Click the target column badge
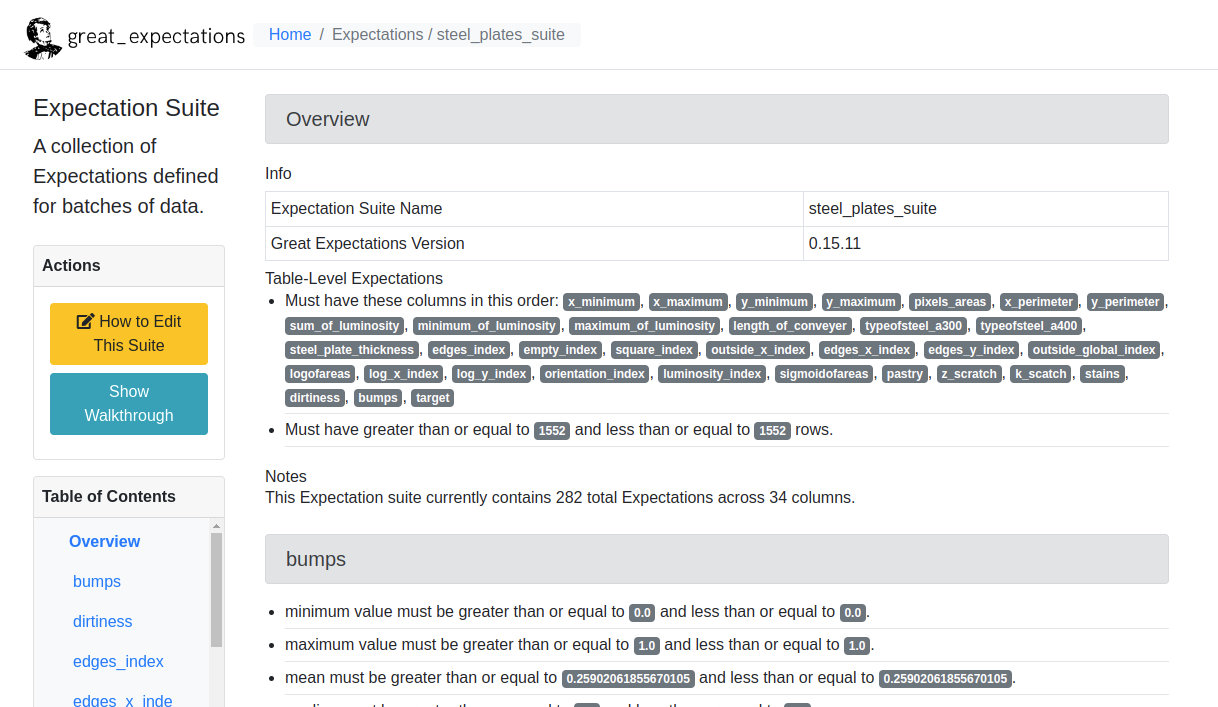 pos(433,398)
